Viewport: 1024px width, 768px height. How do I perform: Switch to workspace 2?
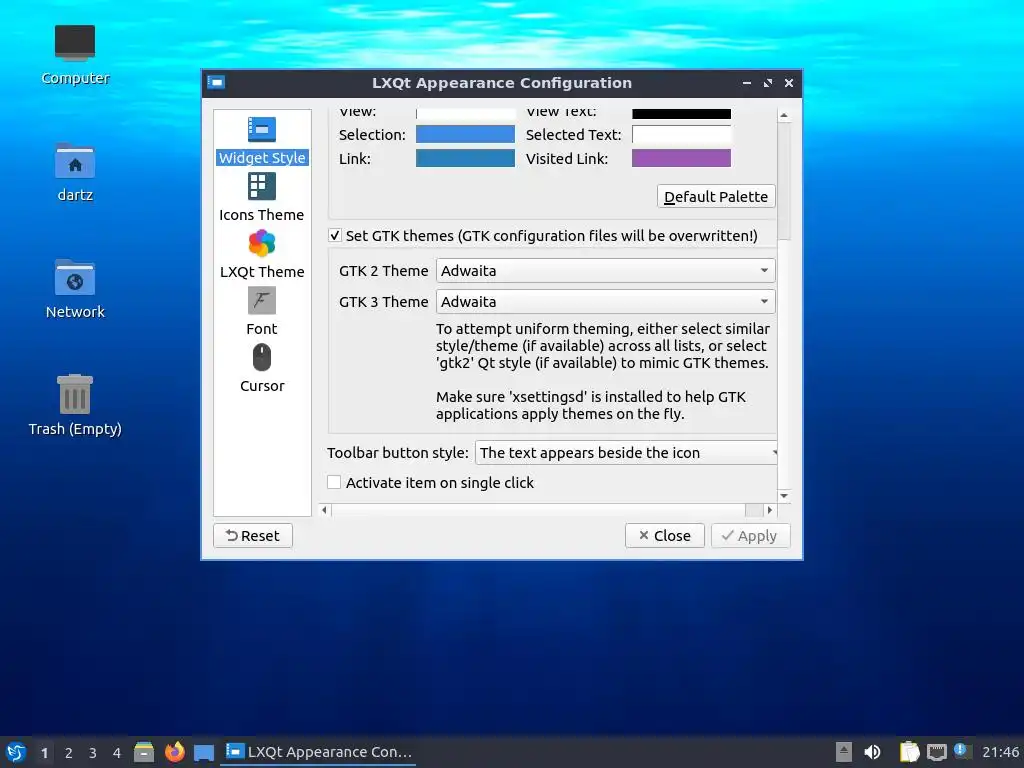click(69, 753)
